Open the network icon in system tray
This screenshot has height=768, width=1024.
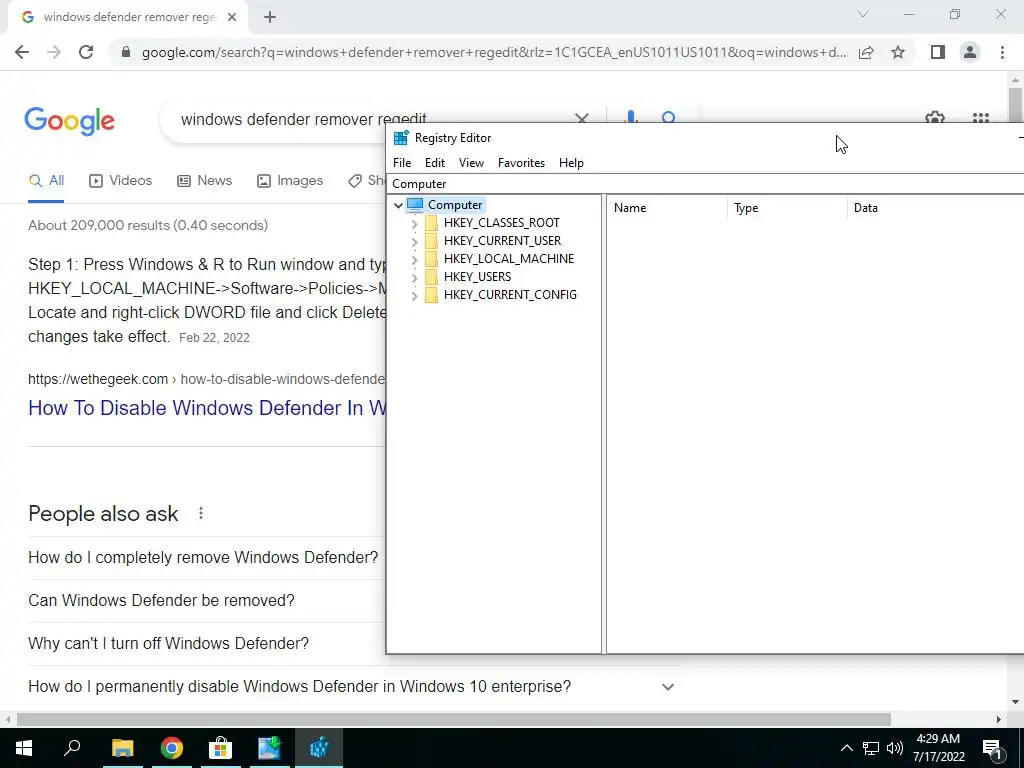click(x=871, y=748)
